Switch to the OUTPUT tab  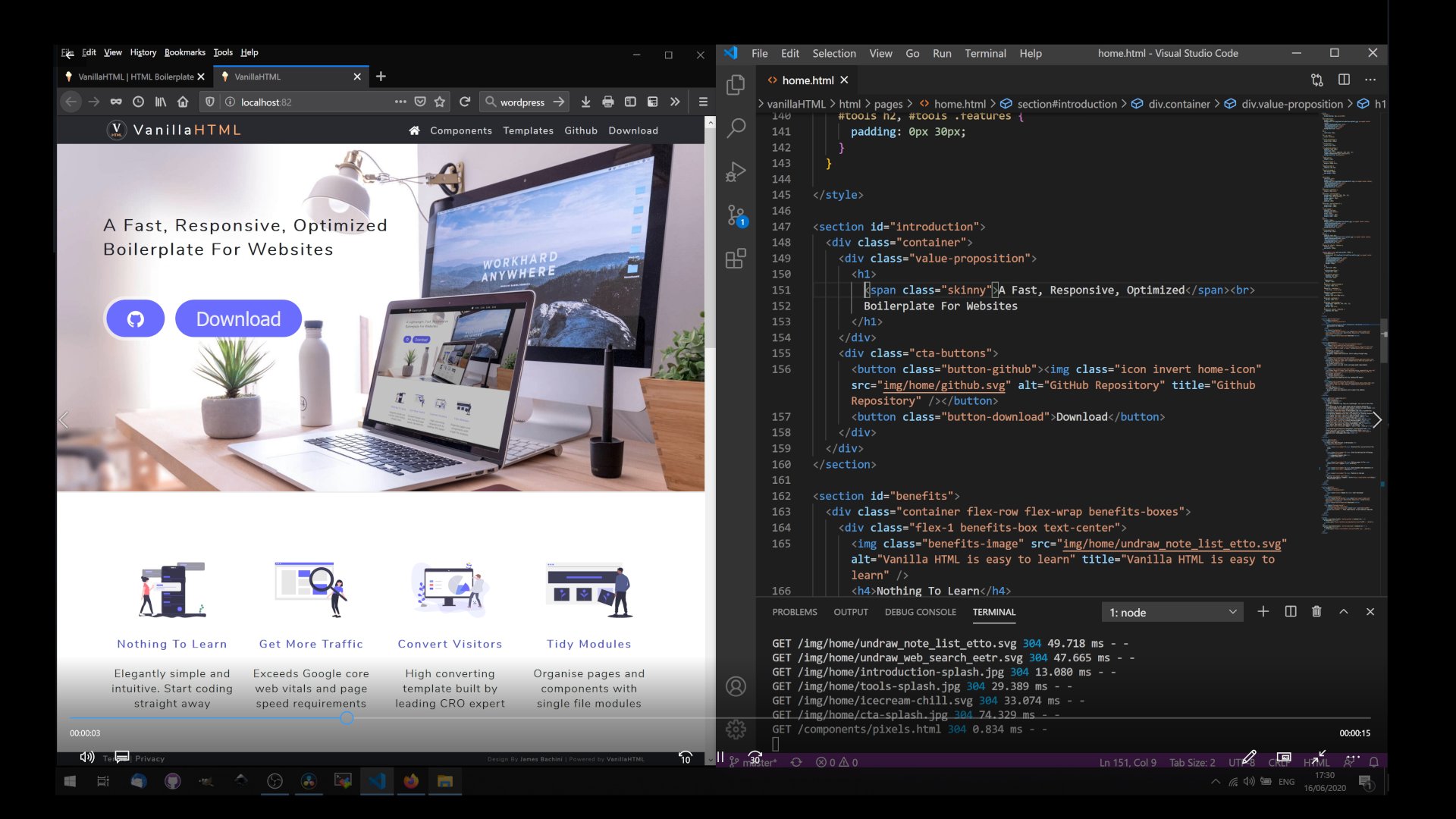click(851, 611)
